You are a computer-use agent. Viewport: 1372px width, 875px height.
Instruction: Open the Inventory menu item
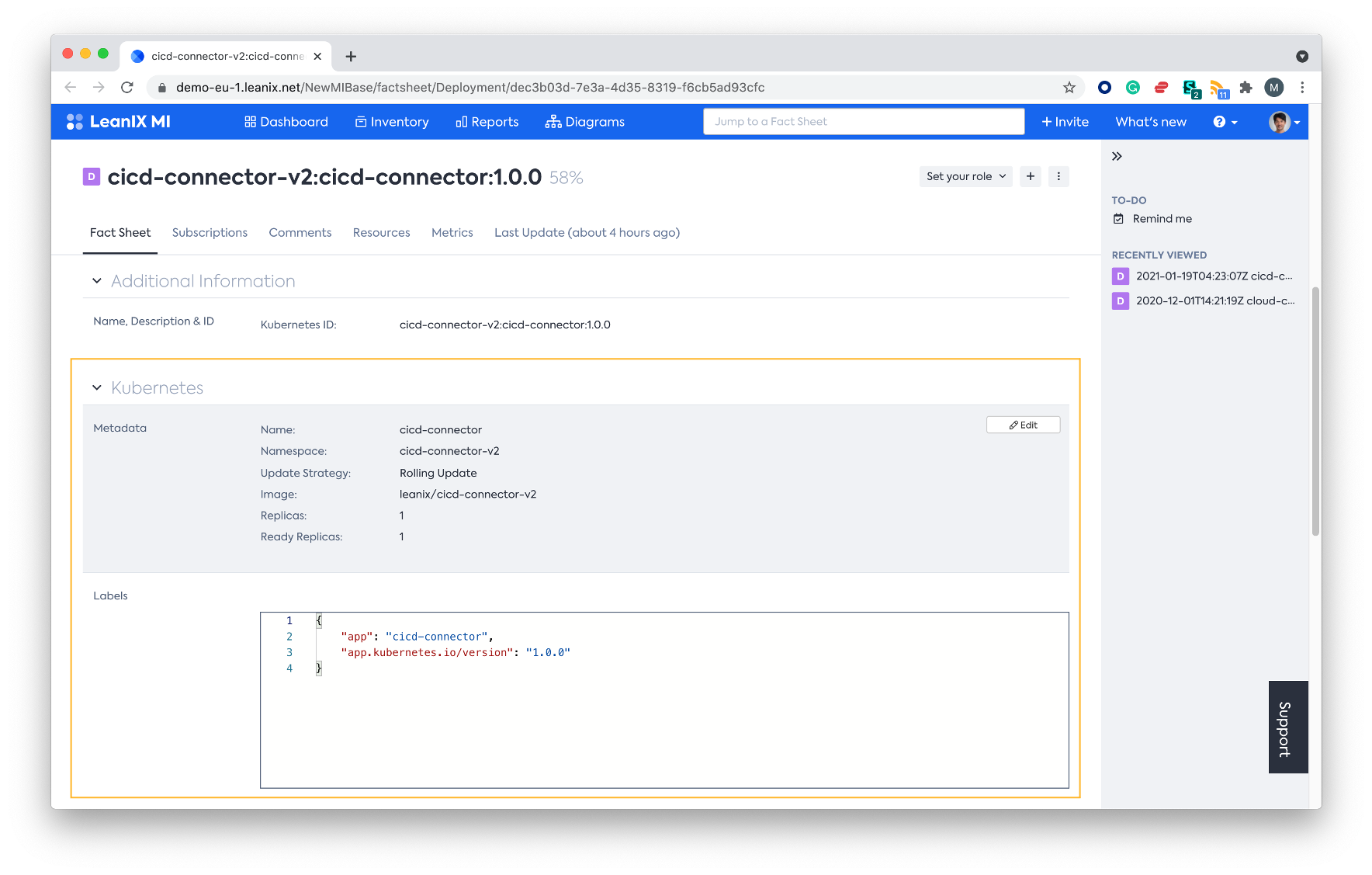[x=392, y=122]
